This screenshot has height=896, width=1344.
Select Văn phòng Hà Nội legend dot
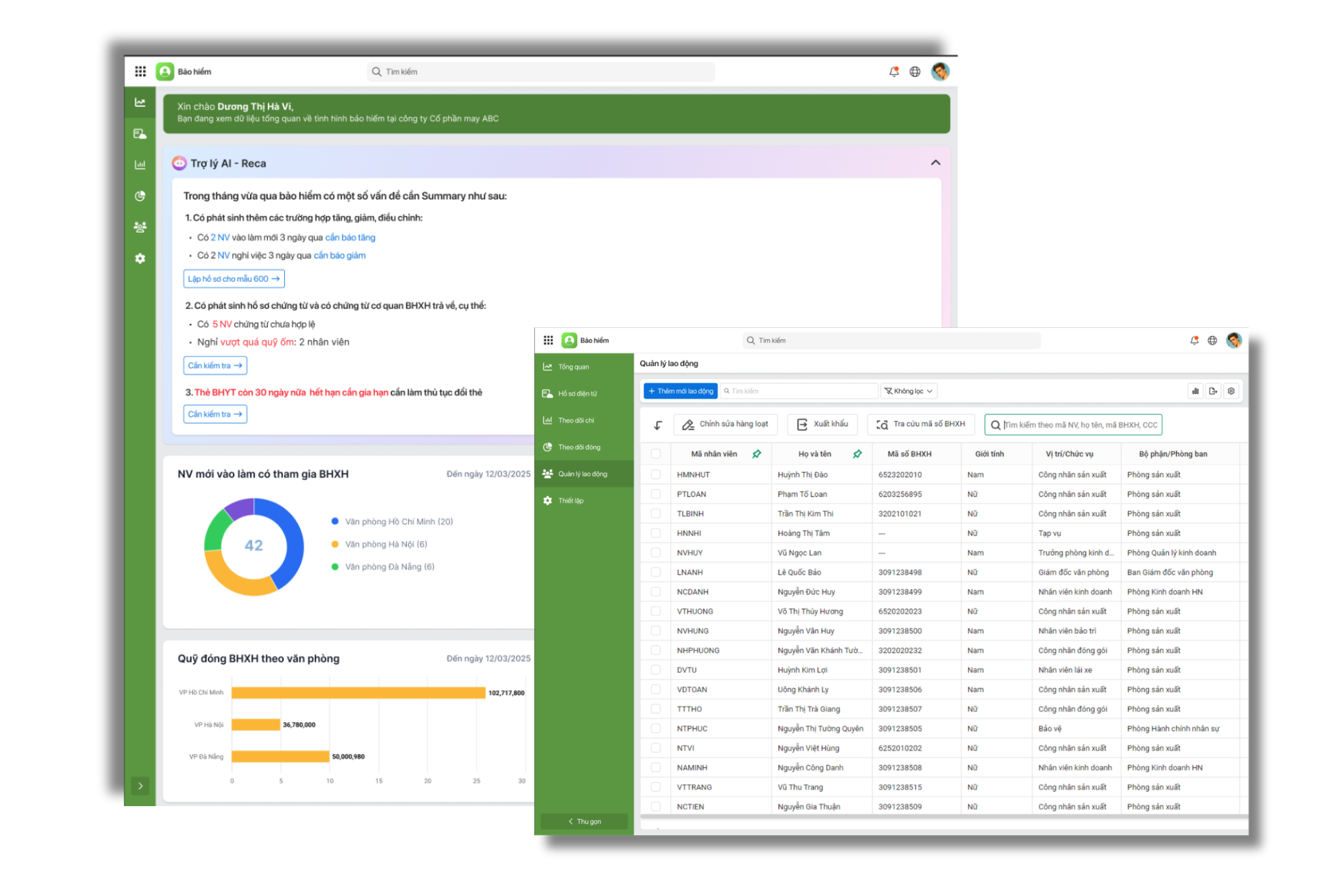click(x=335, y=544)
